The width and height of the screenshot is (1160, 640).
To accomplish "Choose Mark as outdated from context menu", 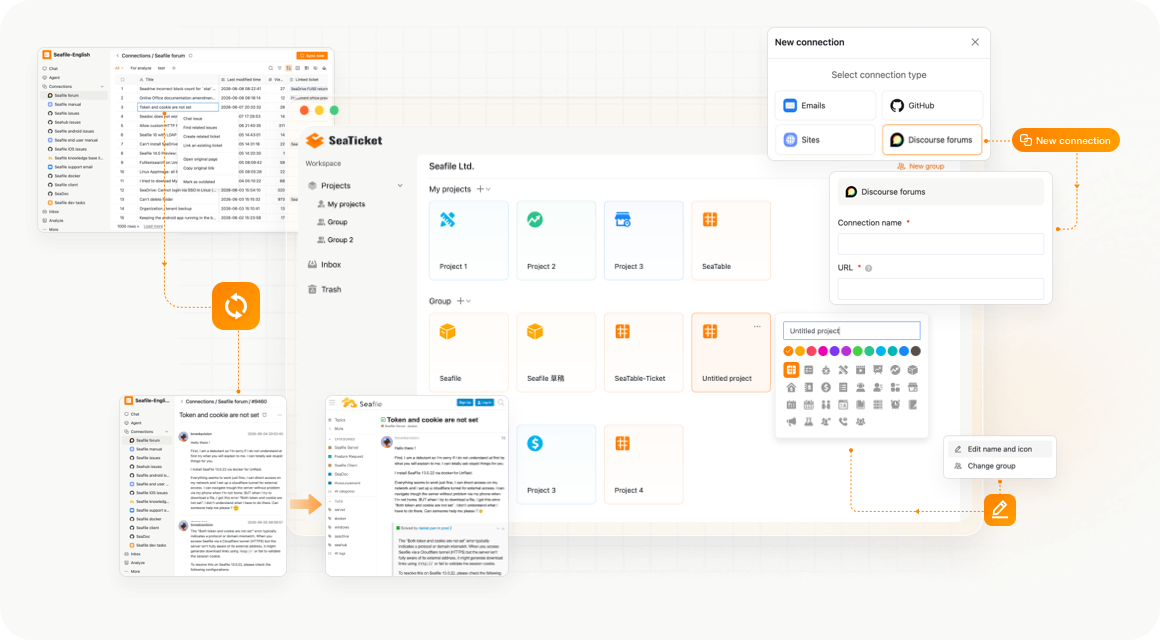I will [x=198, y=181].
